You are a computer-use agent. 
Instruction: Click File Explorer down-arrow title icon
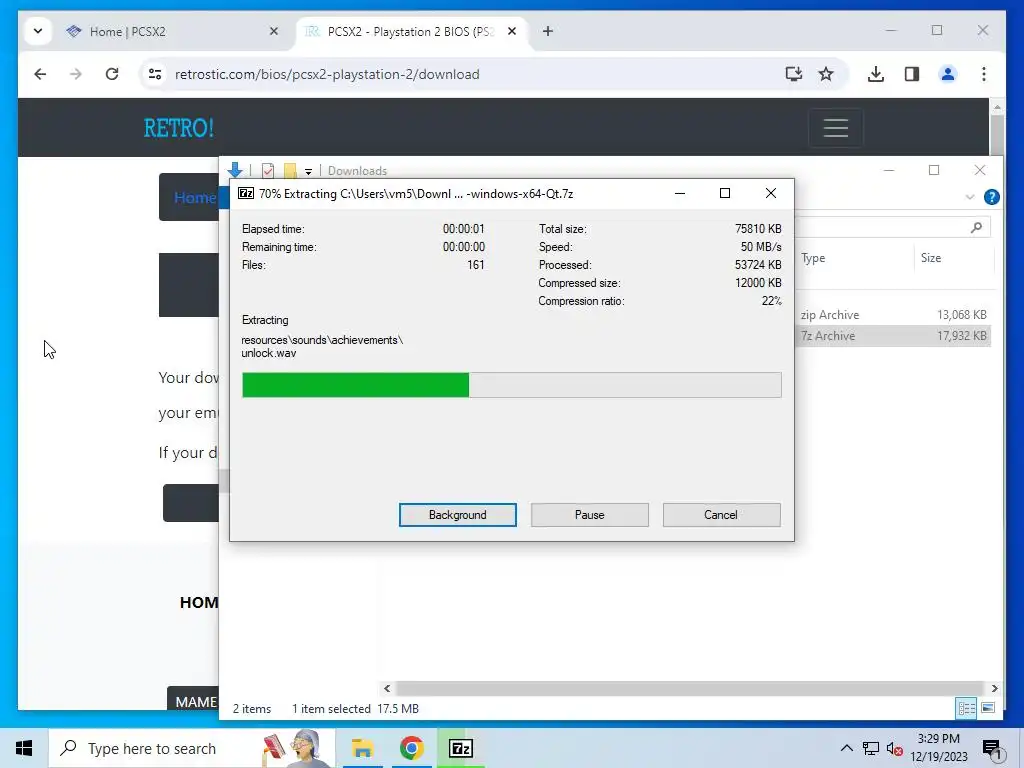pos(235,170)
